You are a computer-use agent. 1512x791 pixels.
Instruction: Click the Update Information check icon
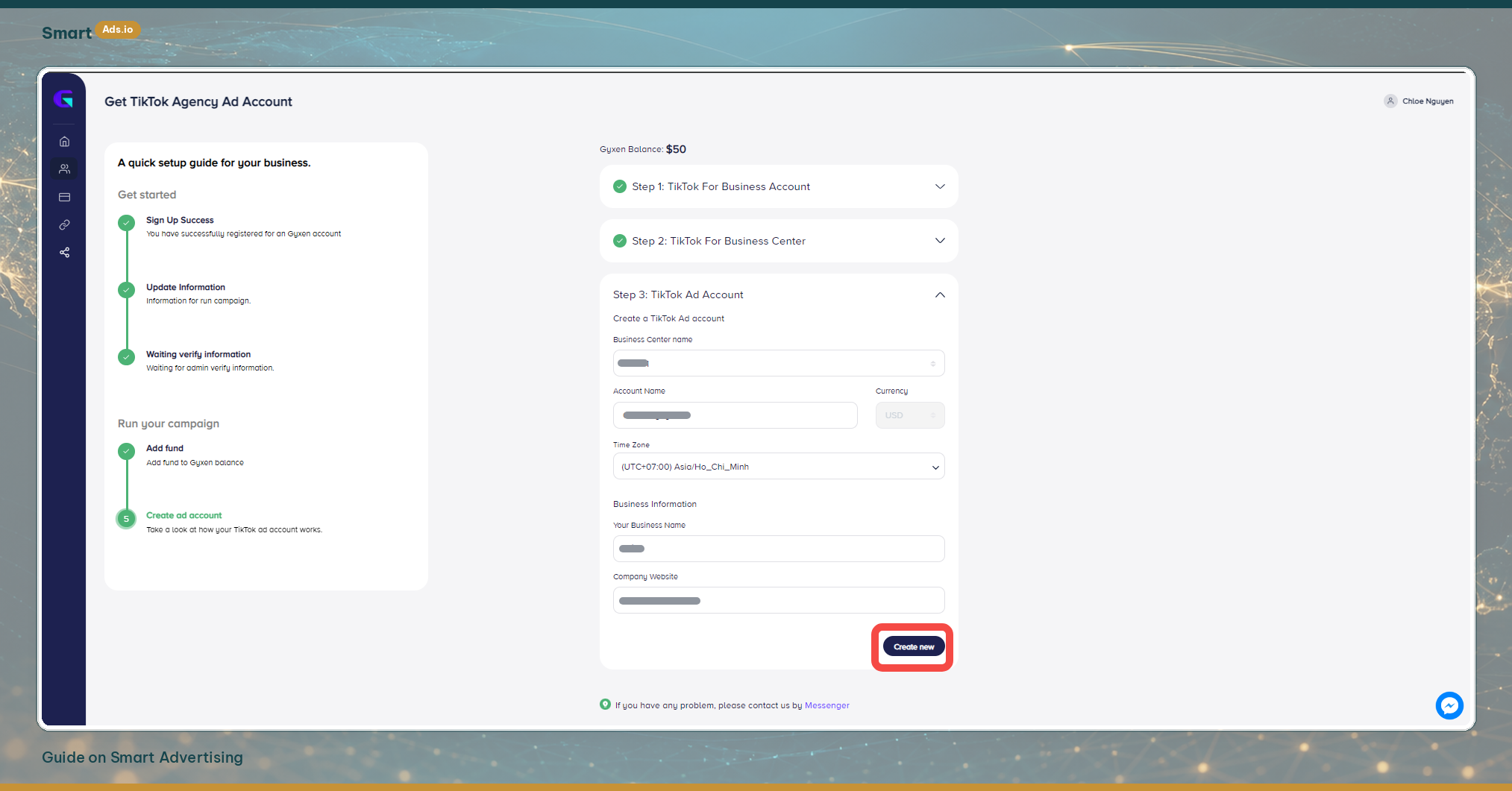[x=127, y=290]
